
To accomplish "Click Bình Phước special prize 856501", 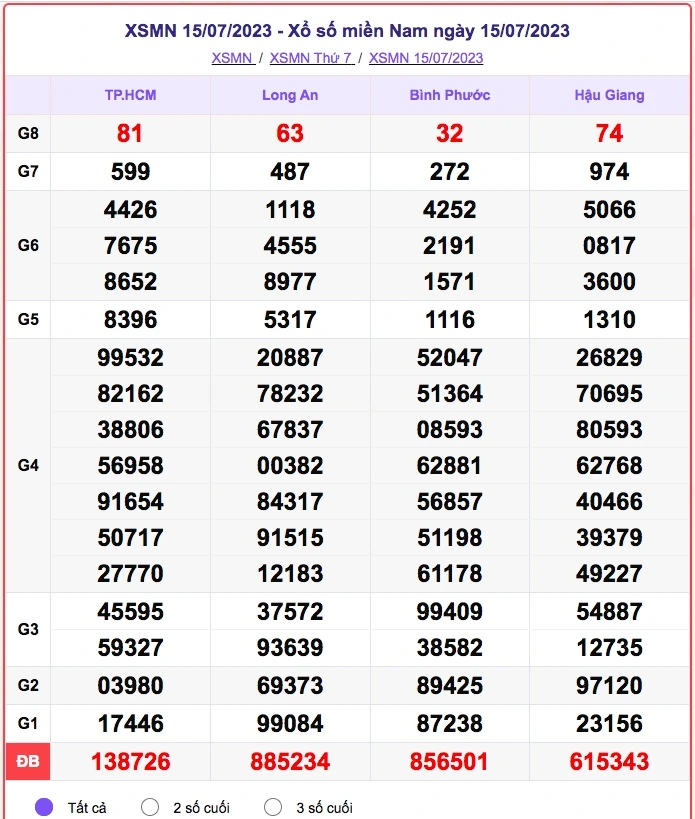I will (449, 762).
